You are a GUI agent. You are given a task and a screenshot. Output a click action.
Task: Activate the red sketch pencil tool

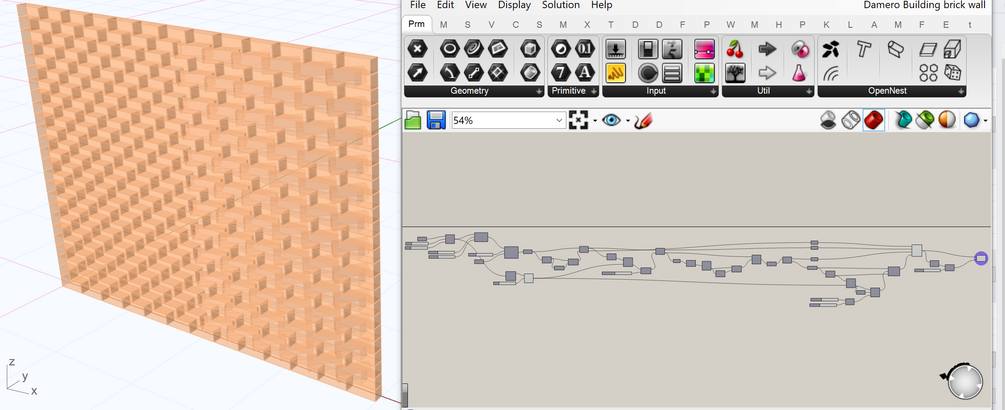point(643,120)
